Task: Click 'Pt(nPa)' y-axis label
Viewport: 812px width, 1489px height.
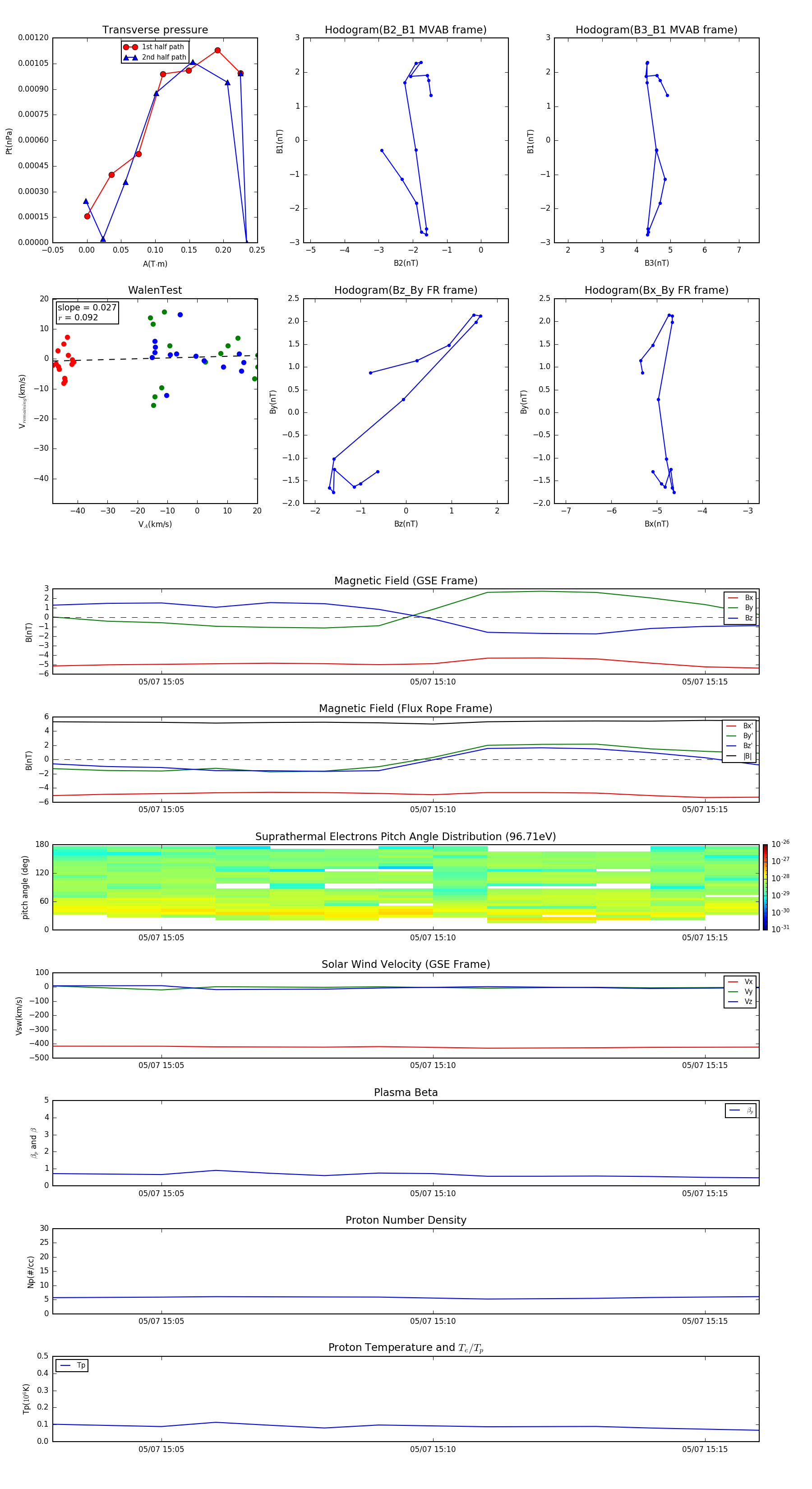Action: click(9, 141)
